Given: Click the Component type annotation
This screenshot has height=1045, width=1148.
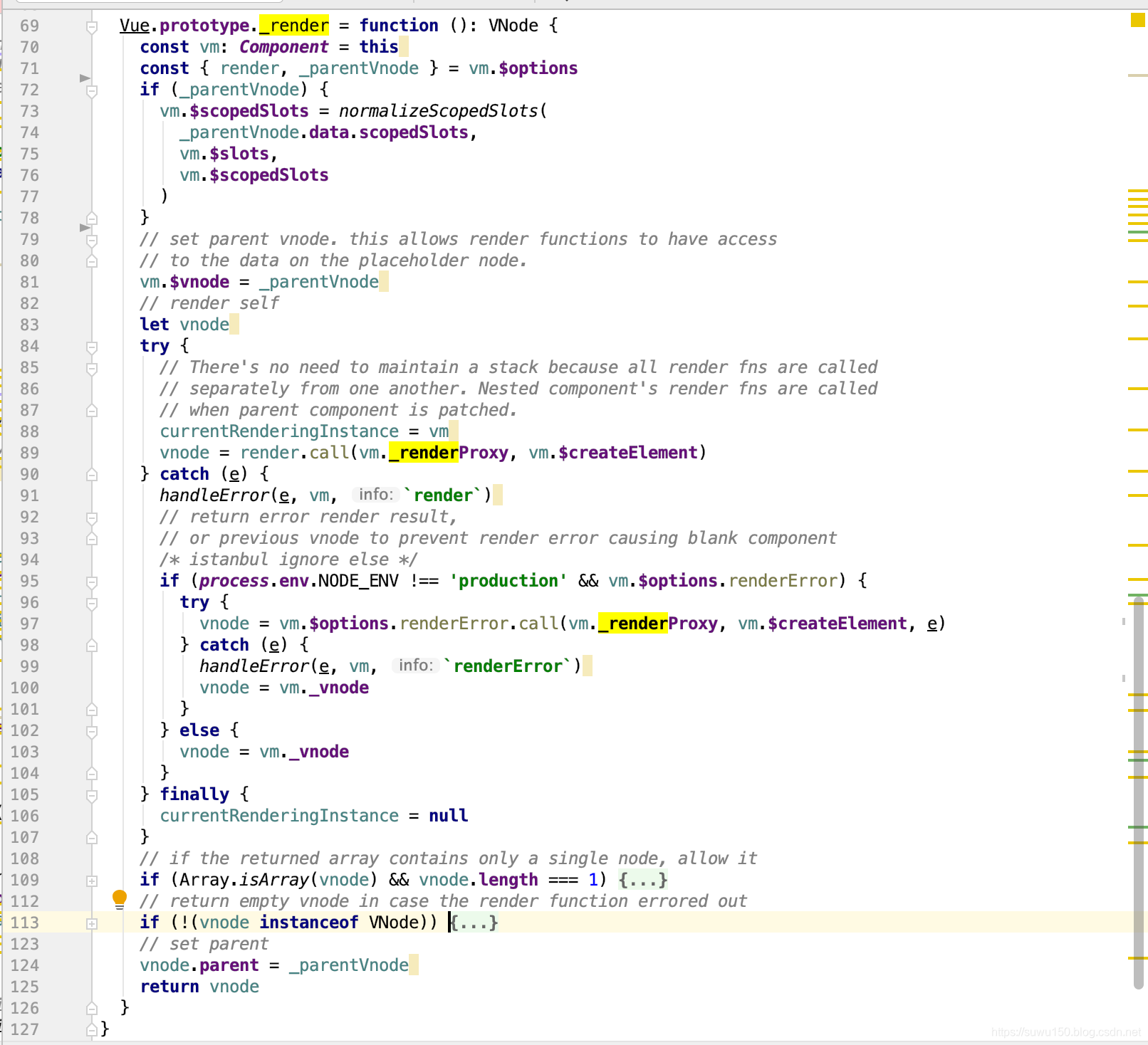Looking at the screenshot, I should [x=284, y=47].
